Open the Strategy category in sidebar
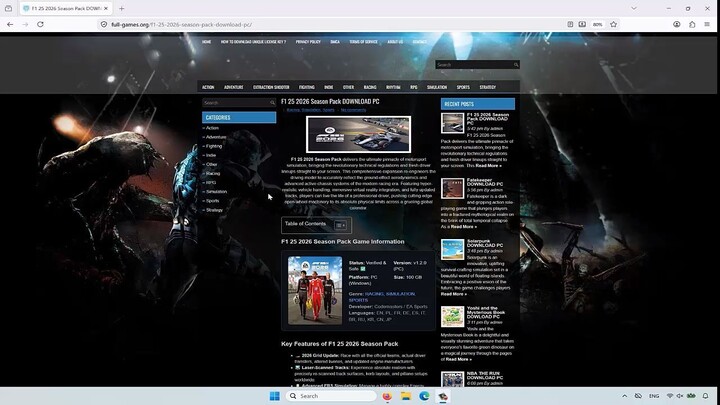Screen dimensions: 720x405 point(214,210)
